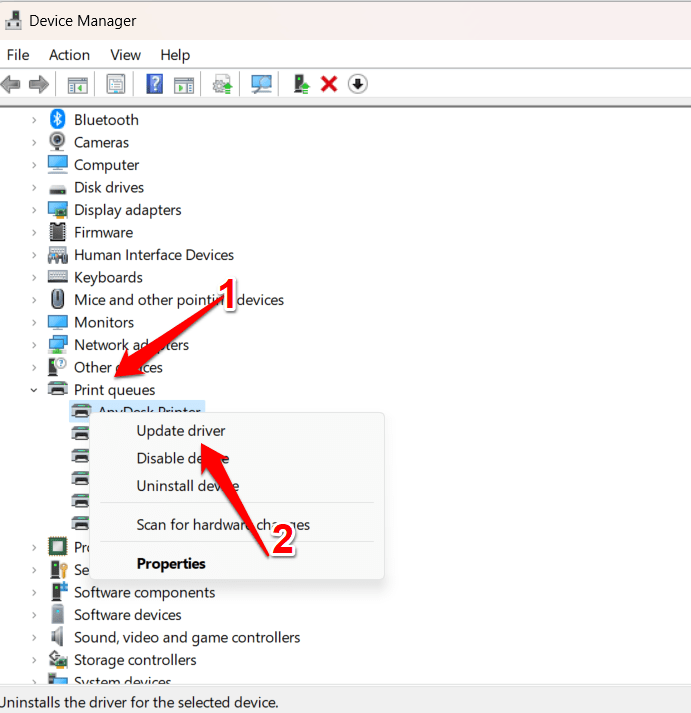Expand the Keyboards category
The image size is (691, 713).
coord(34,277)
